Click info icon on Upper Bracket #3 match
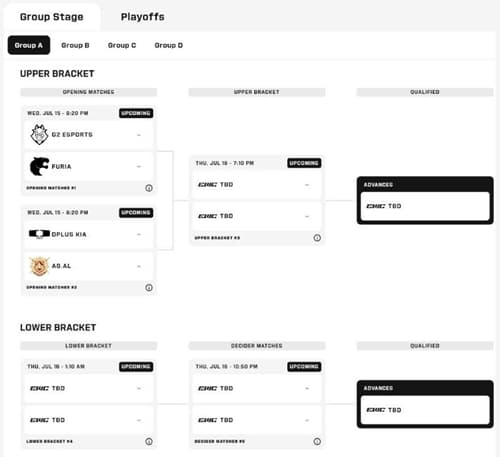 [317, 238]
